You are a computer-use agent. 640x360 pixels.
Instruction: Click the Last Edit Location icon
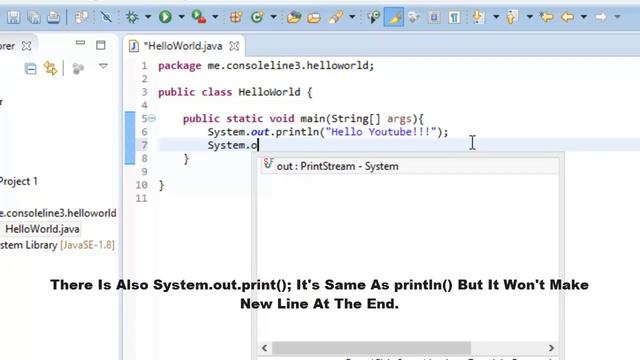pos(546,17)
